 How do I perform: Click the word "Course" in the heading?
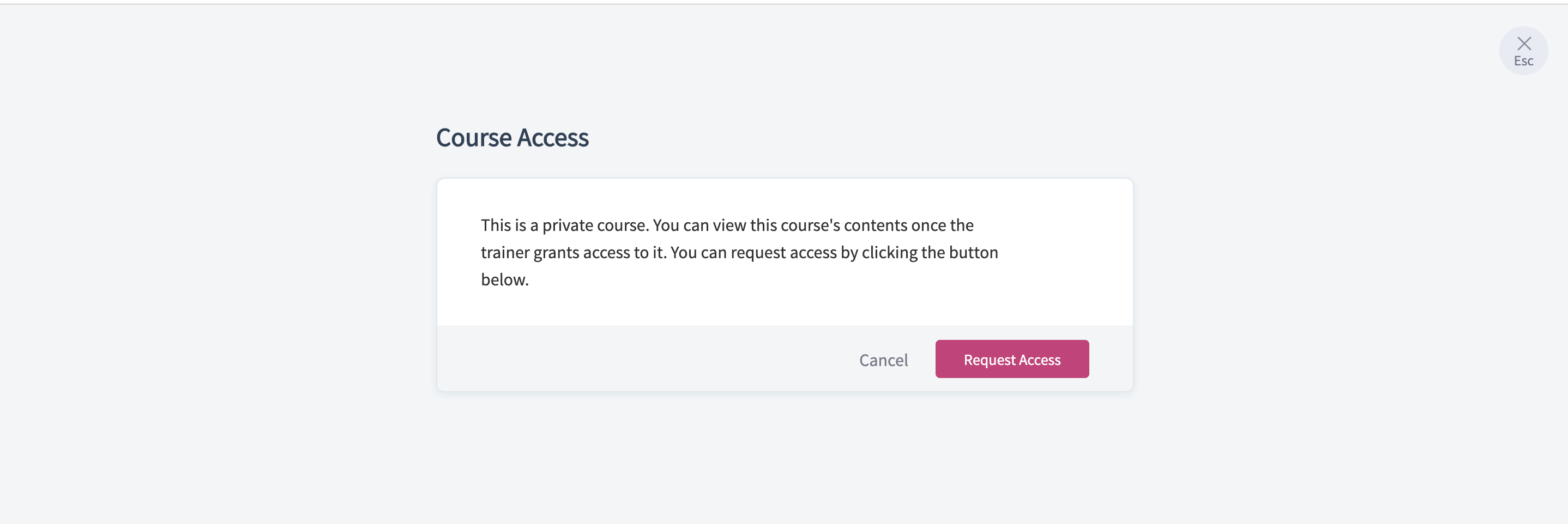tap(474, 137)
